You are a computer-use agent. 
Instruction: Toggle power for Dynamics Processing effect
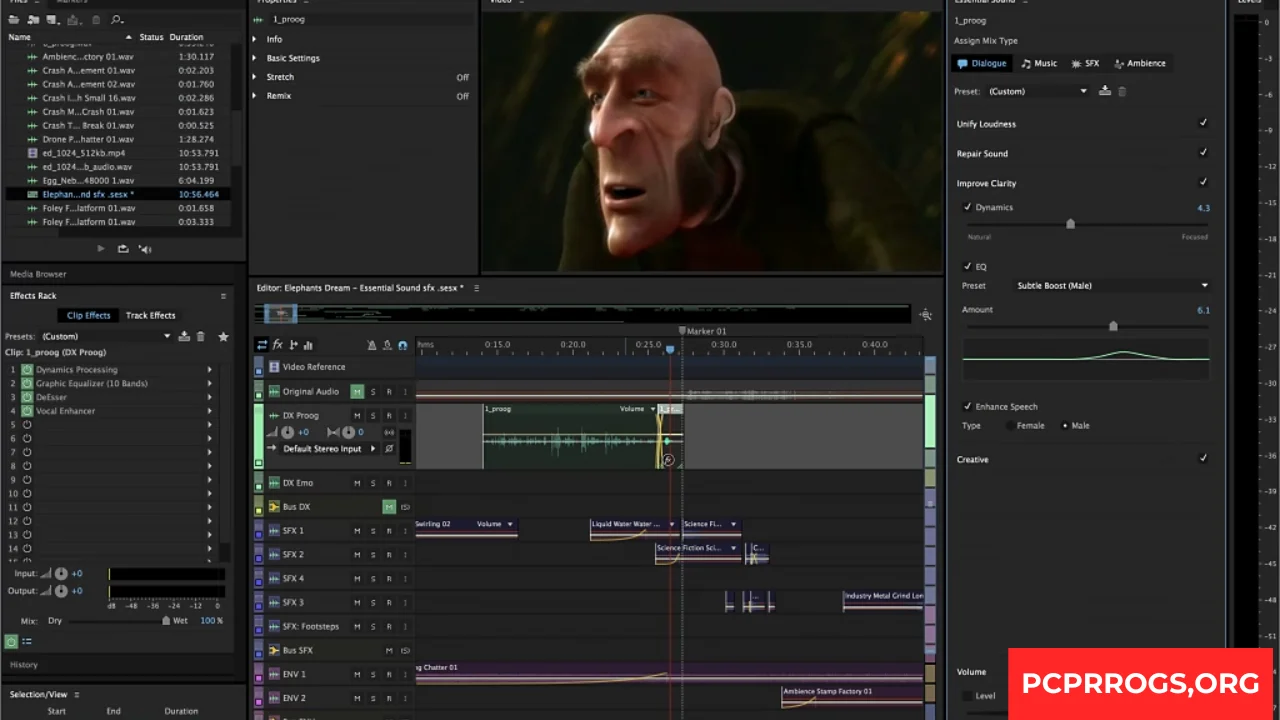[27, 370]
